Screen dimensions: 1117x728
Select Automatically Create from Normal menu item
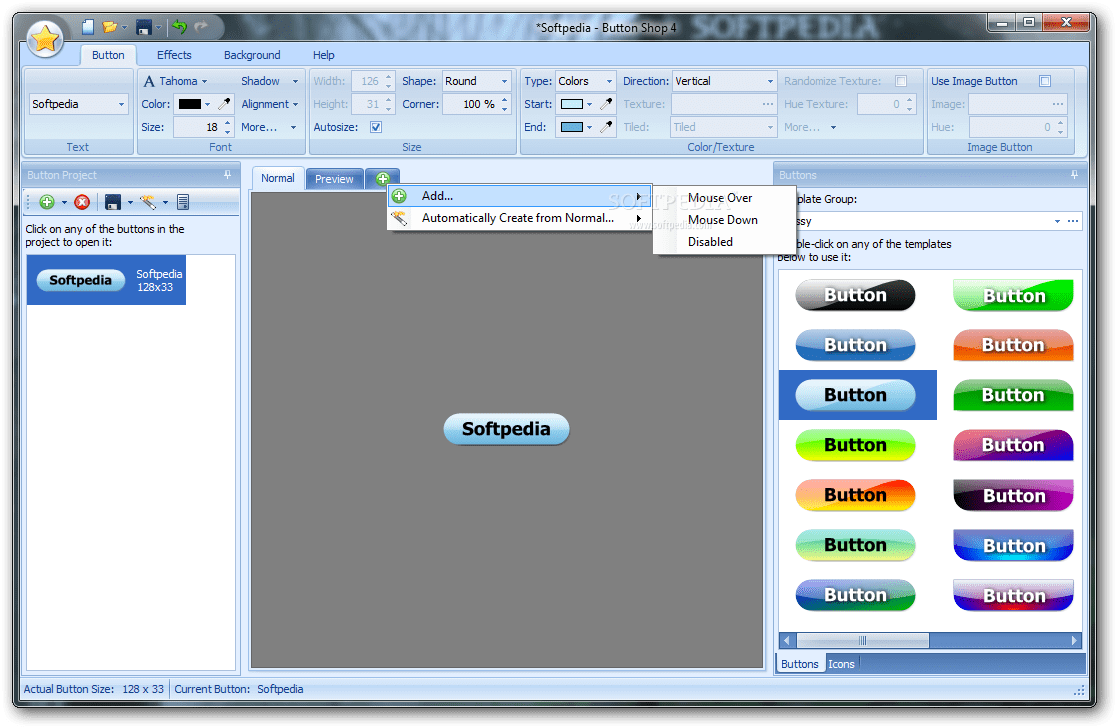pos(519,218)
